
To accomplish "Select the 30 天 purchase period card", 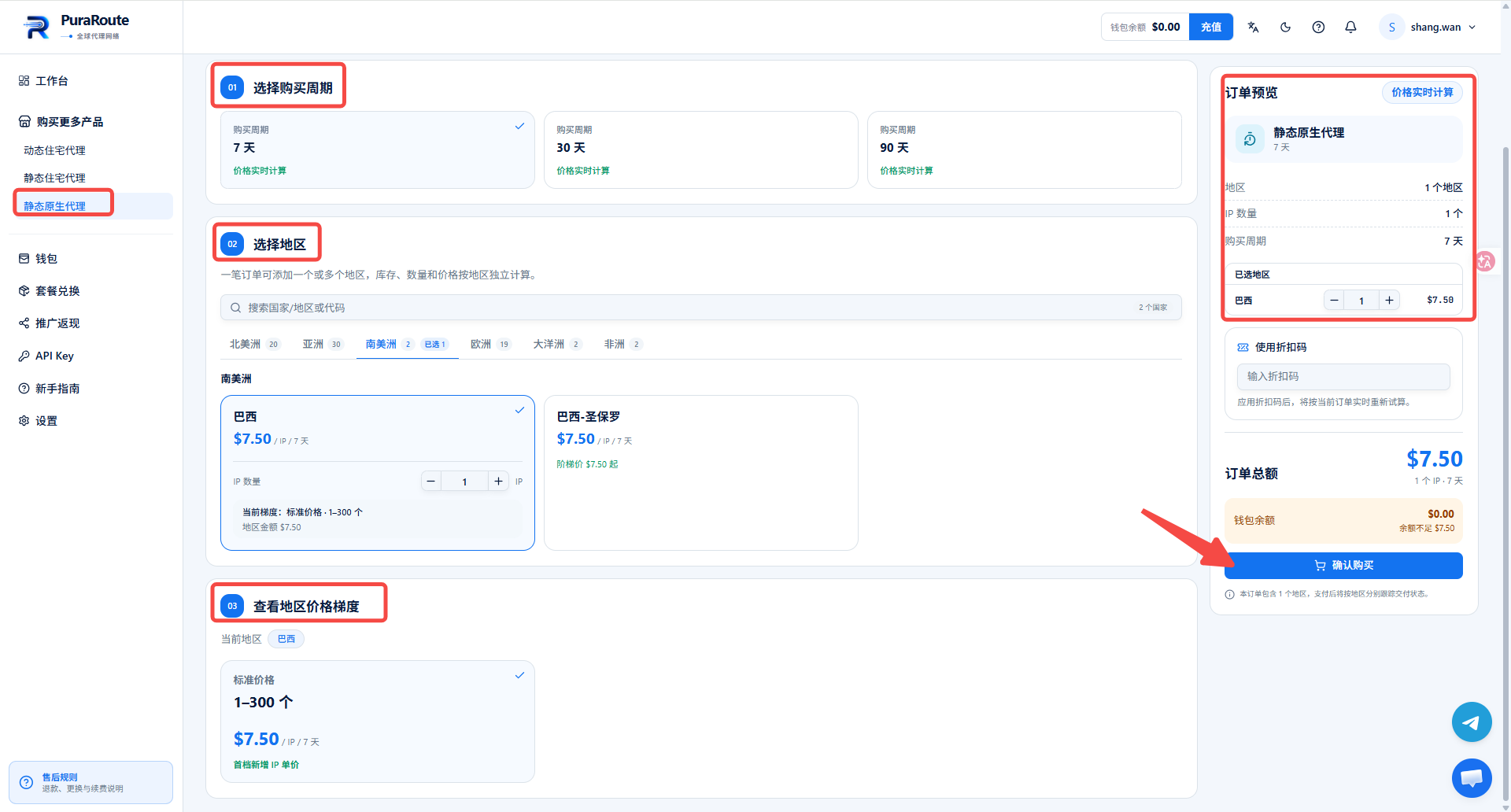I will tap(700, 149).
